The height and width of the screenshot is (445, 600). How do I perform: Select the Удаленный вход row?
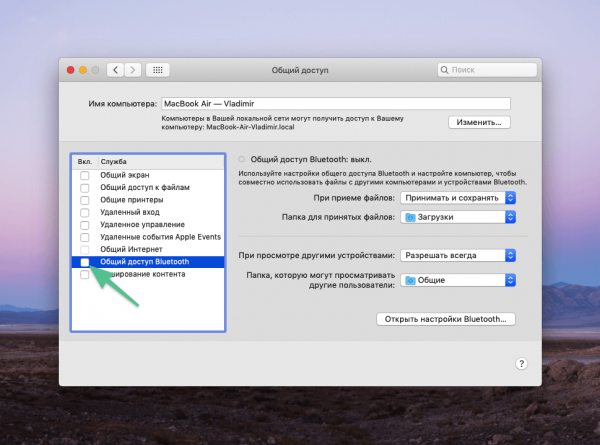pos(148,212)
